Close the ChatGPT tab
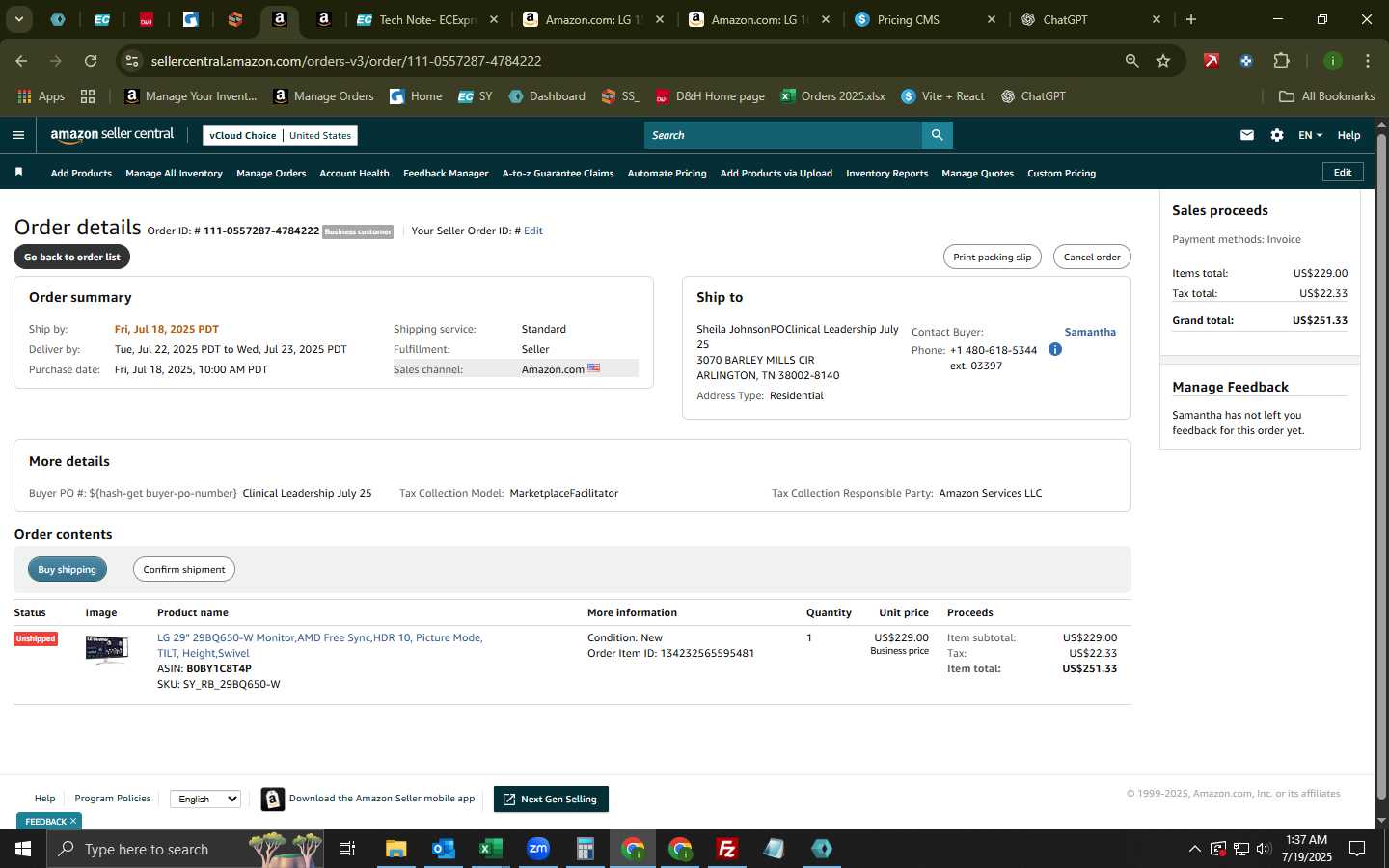 pos(1157,19)
